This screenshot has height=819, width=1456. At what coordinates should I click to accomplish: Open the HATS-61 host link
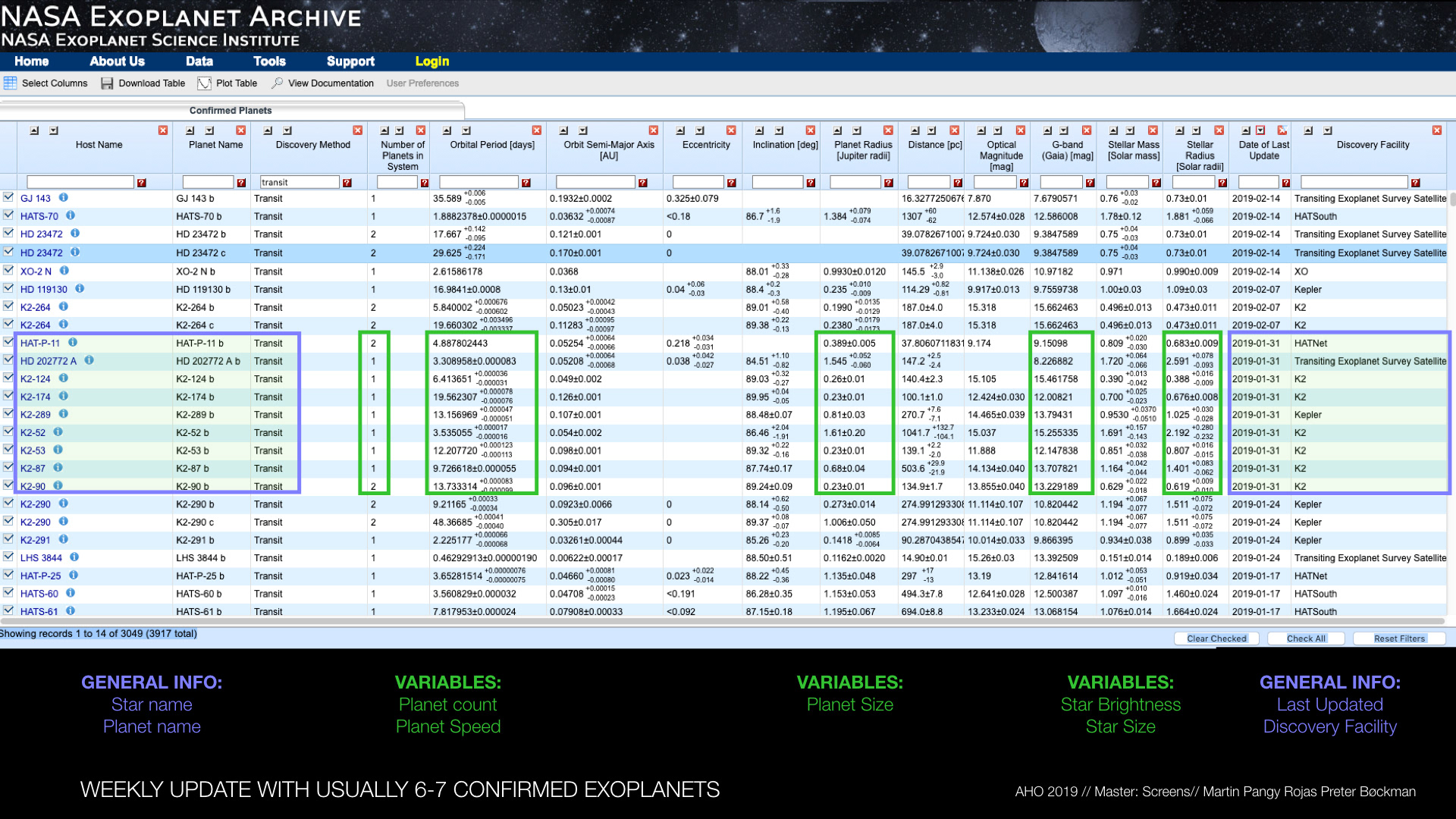39,611
